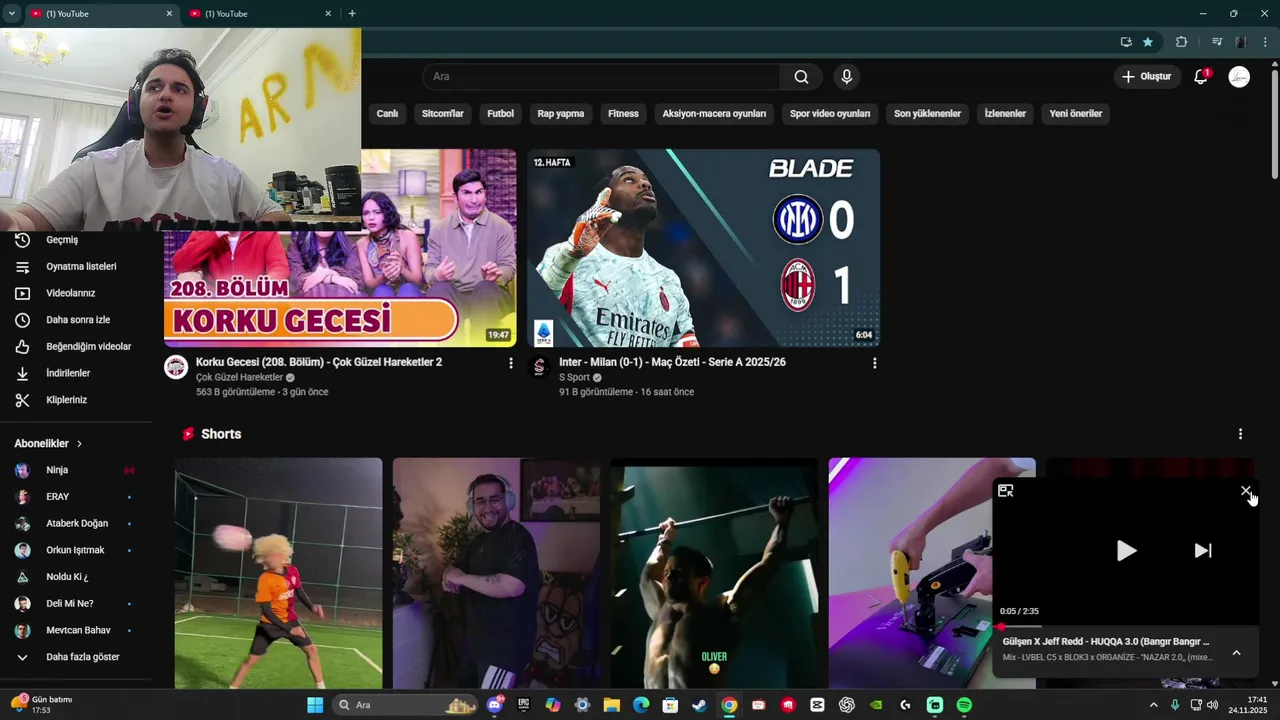Screen dimensions: 1280x720
Task: Click the YouTube search field 'Ara'
Action: point(601,77)
